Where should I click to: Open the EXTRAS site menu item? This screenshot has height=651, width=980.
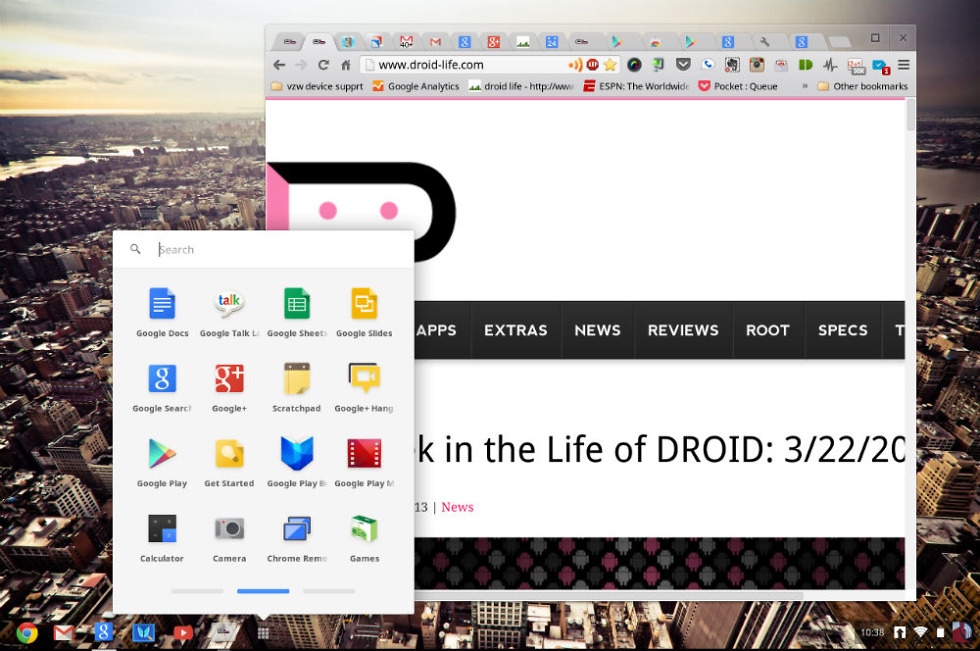(515, 330)
